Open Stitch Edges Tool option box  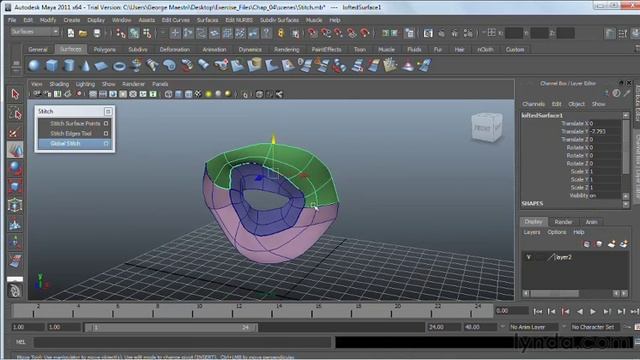pyautogui.click(x=106, y=133)
